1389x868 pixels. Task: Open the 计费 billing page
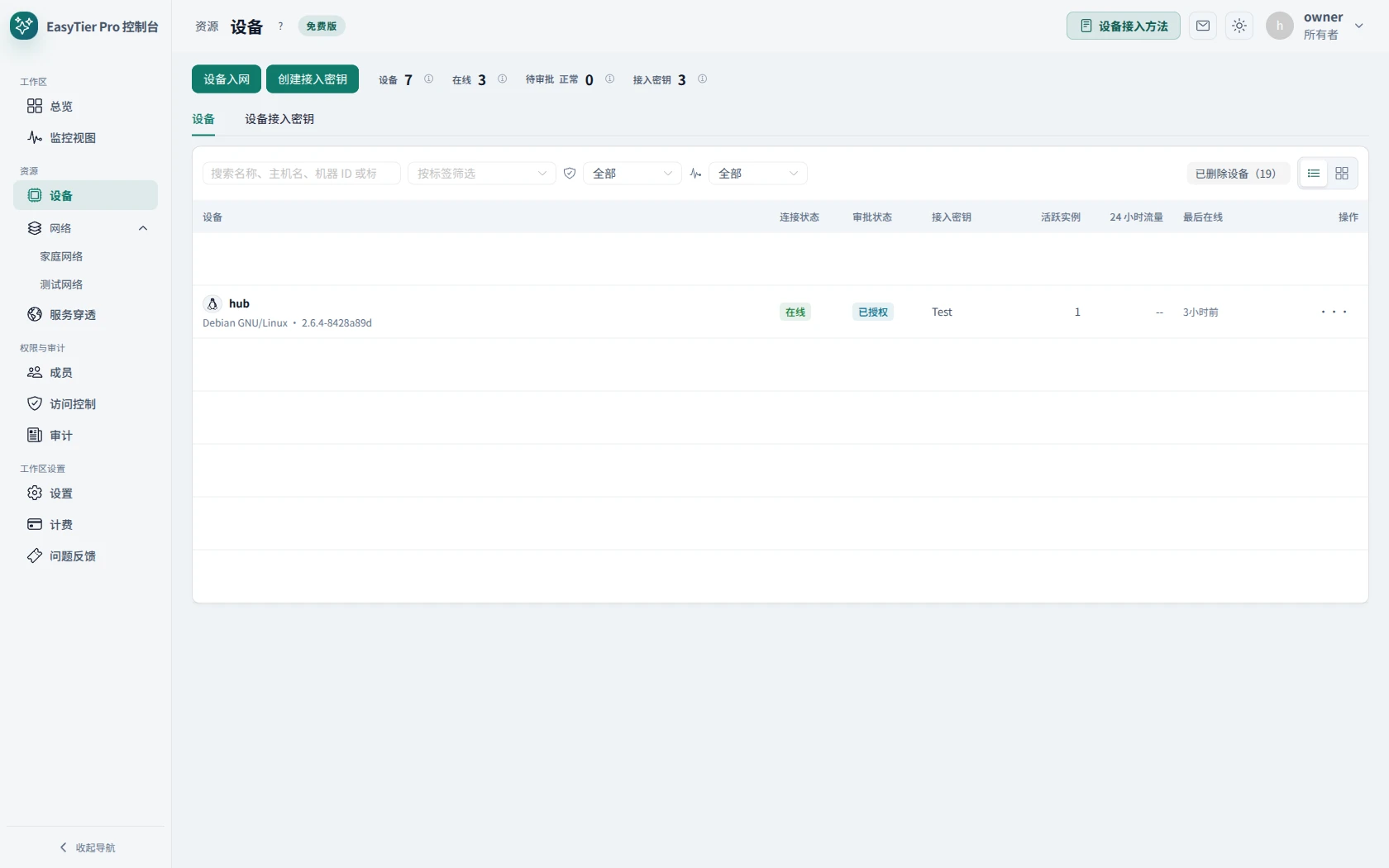(85, 524)
